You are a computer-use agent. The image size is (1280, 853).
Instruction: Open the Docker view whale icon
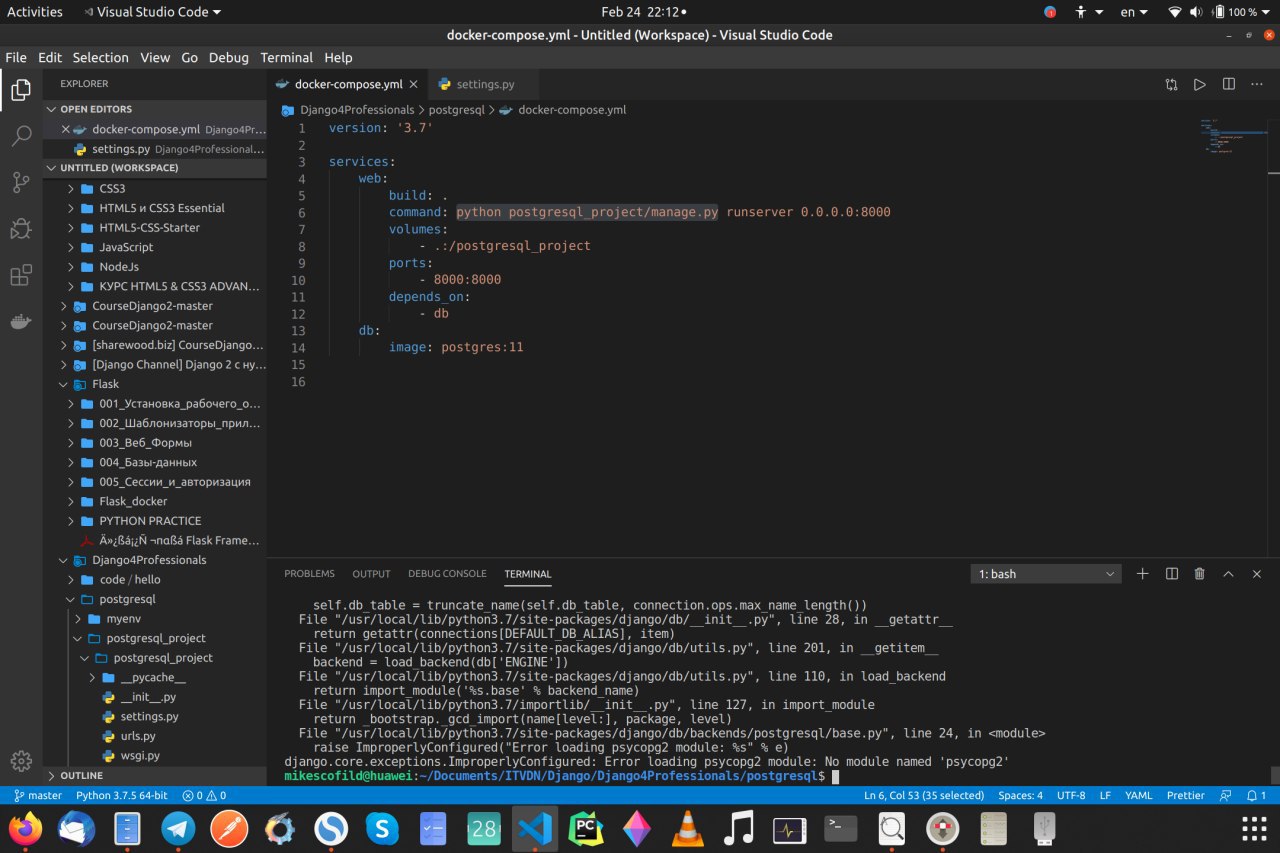click(21, 322)
